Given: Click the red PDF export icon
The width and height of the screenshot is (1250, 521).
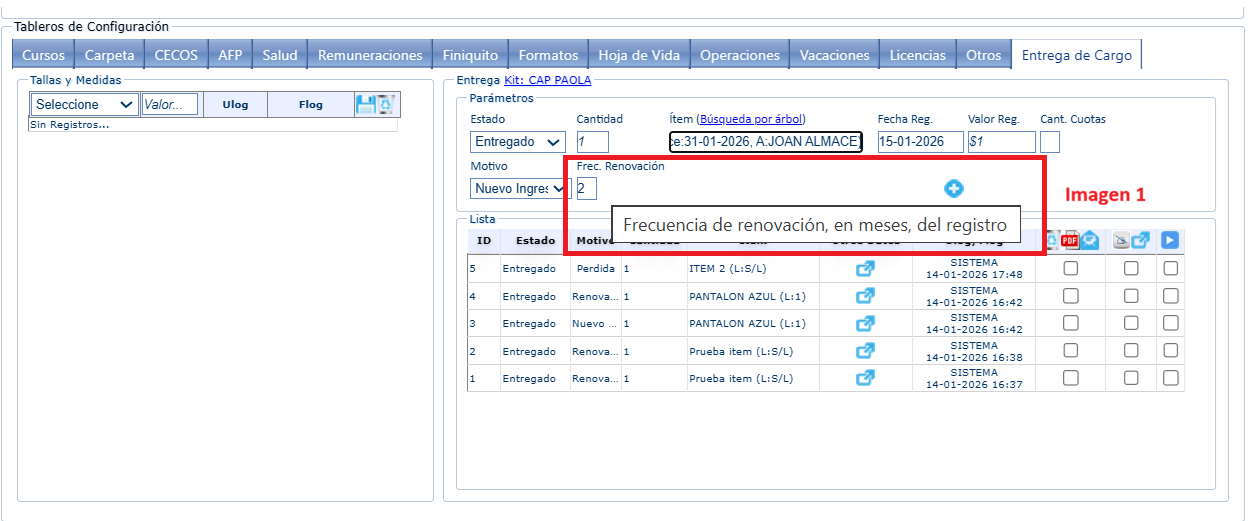Looking at the screenshot, I should 1069,240.
